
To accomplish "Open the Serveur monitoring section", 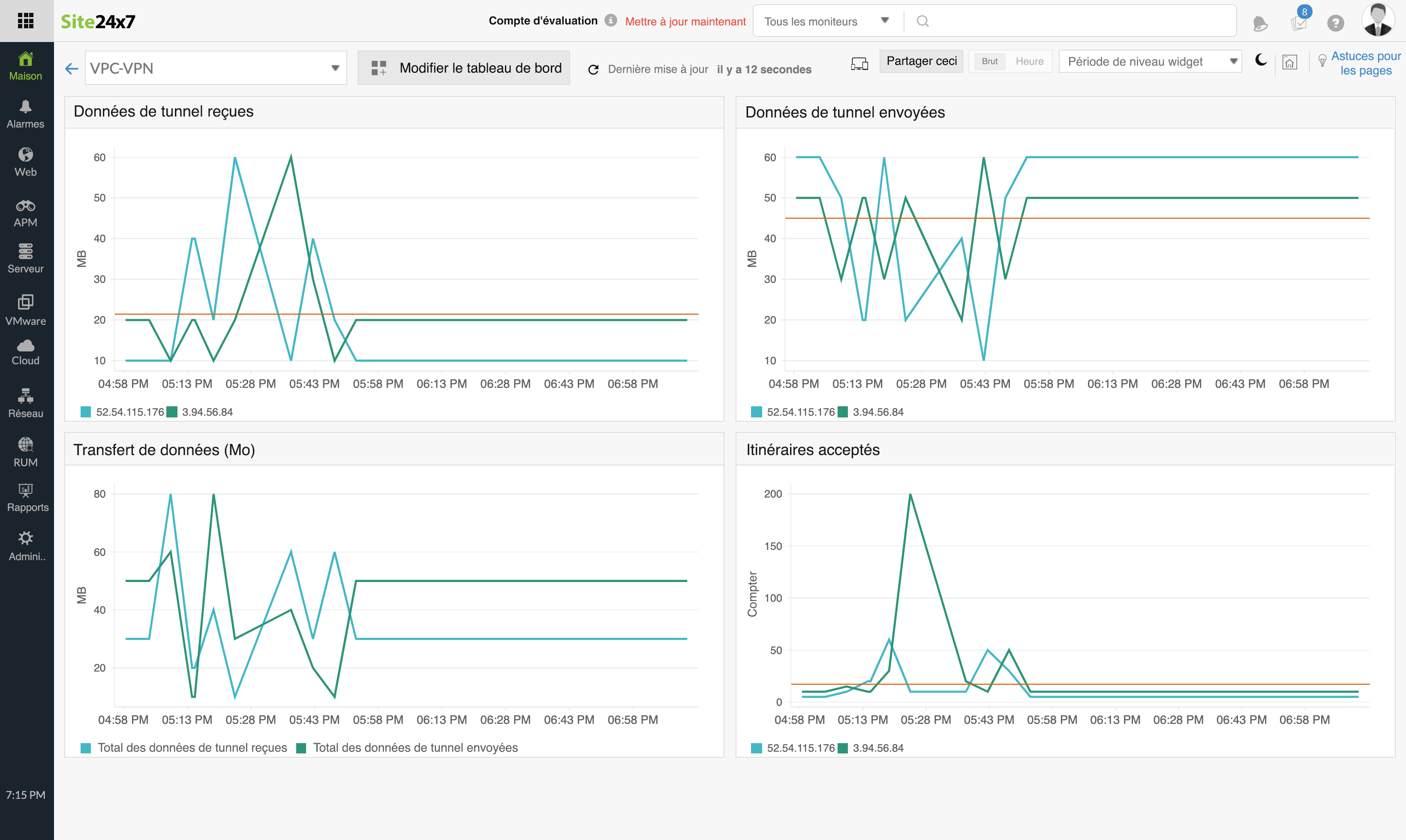I will pyautogui.click(x=25, y=259).
